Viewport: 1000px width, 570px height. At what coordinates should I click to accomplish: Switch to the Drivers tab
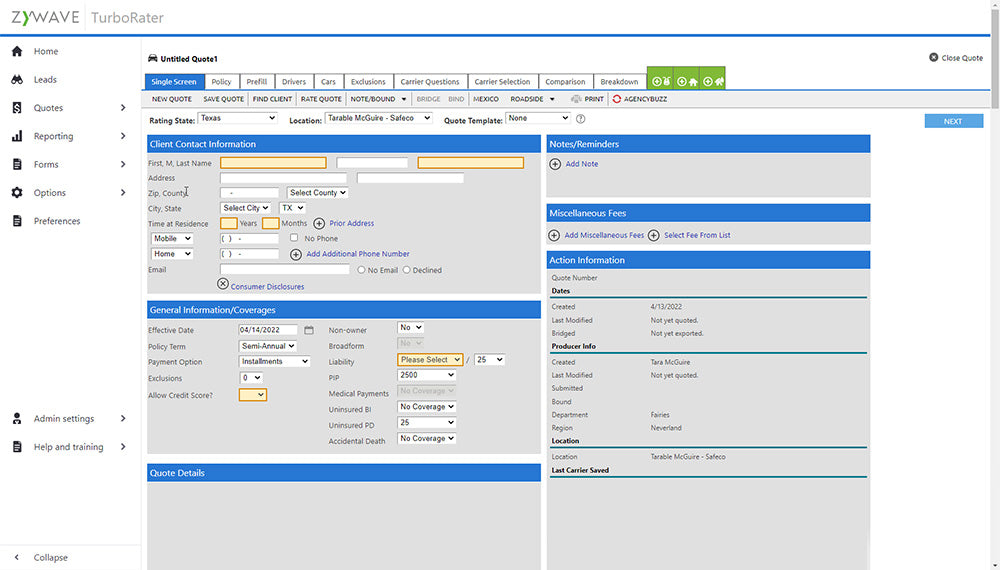293,82
